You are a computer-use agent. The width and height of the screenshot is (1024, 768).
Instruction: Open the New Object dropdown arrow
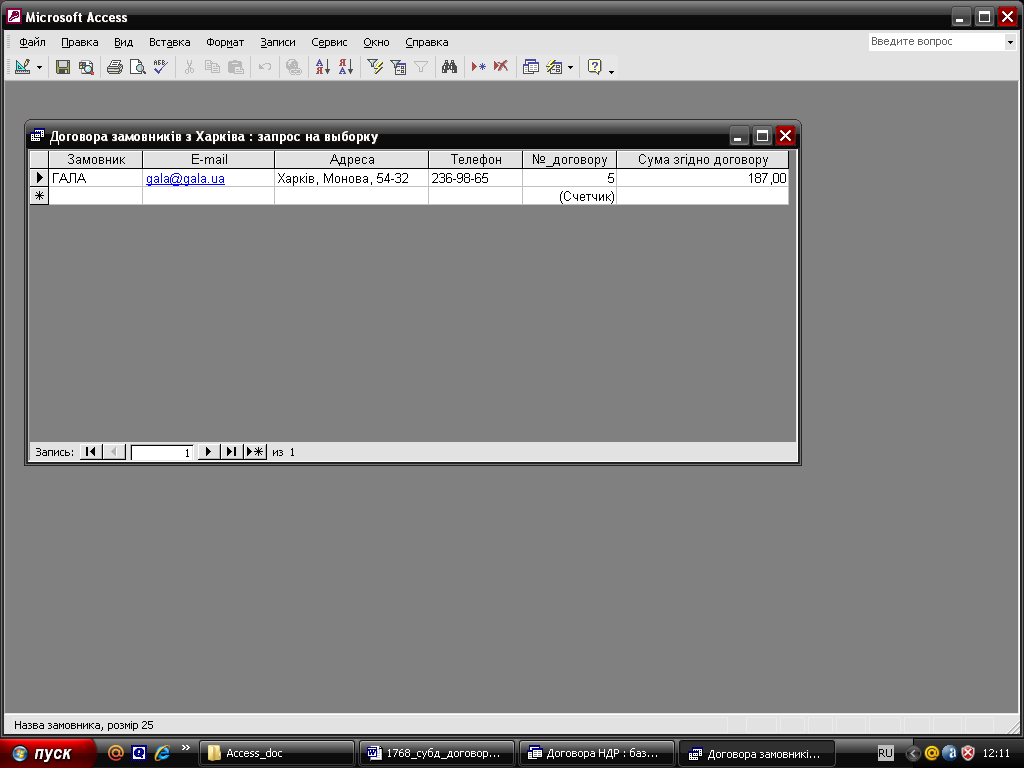570,67
